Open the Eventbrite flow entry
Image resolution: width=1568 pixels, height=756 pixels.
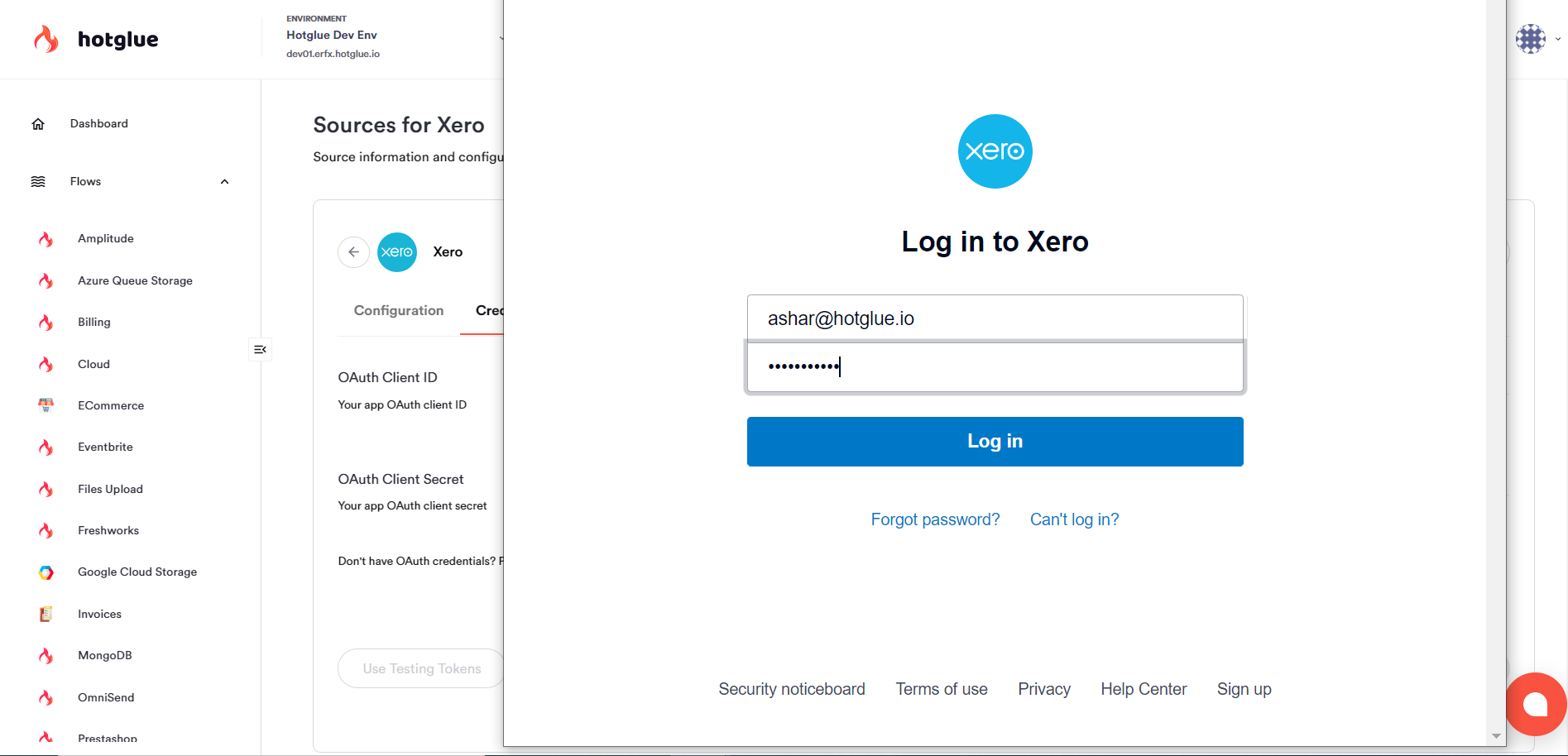105,447
